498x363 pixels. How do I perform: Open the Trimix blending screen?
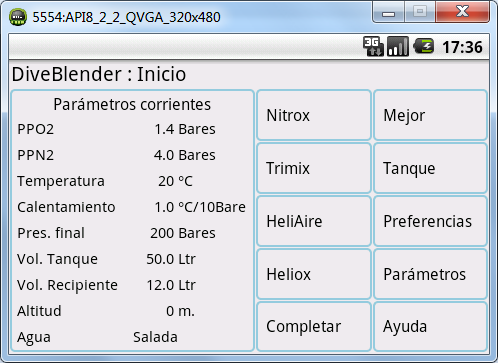coord(314,168)
